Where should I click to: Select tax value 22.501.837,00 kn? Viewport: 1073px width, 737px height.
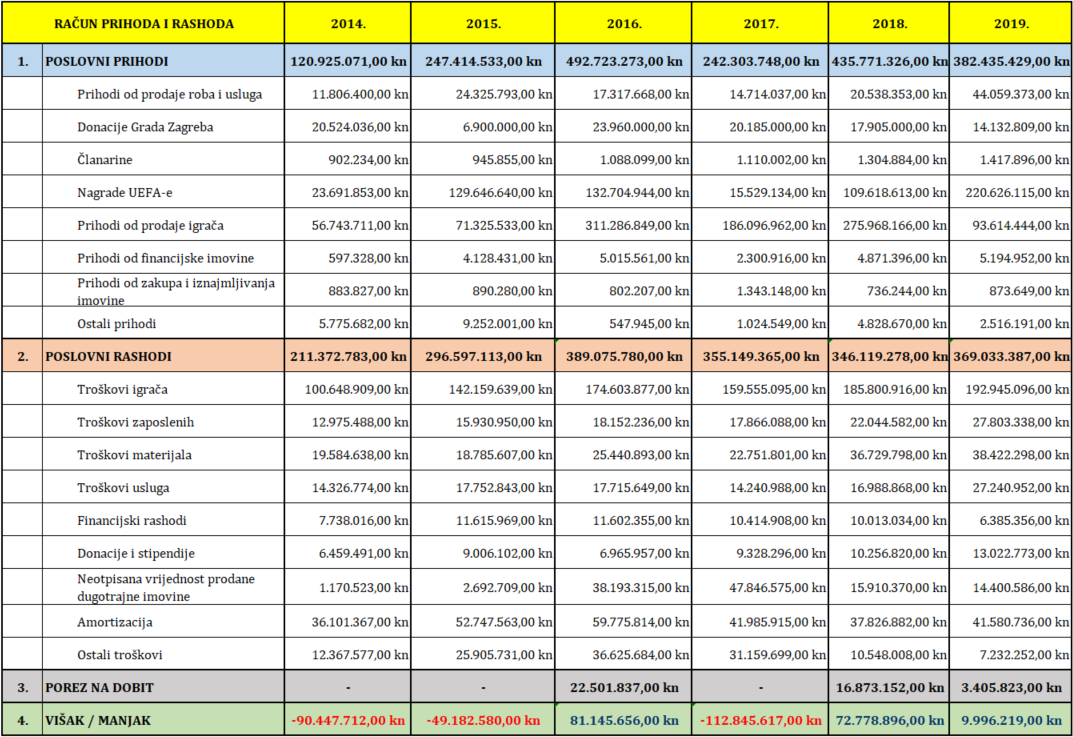click(624, 688)
